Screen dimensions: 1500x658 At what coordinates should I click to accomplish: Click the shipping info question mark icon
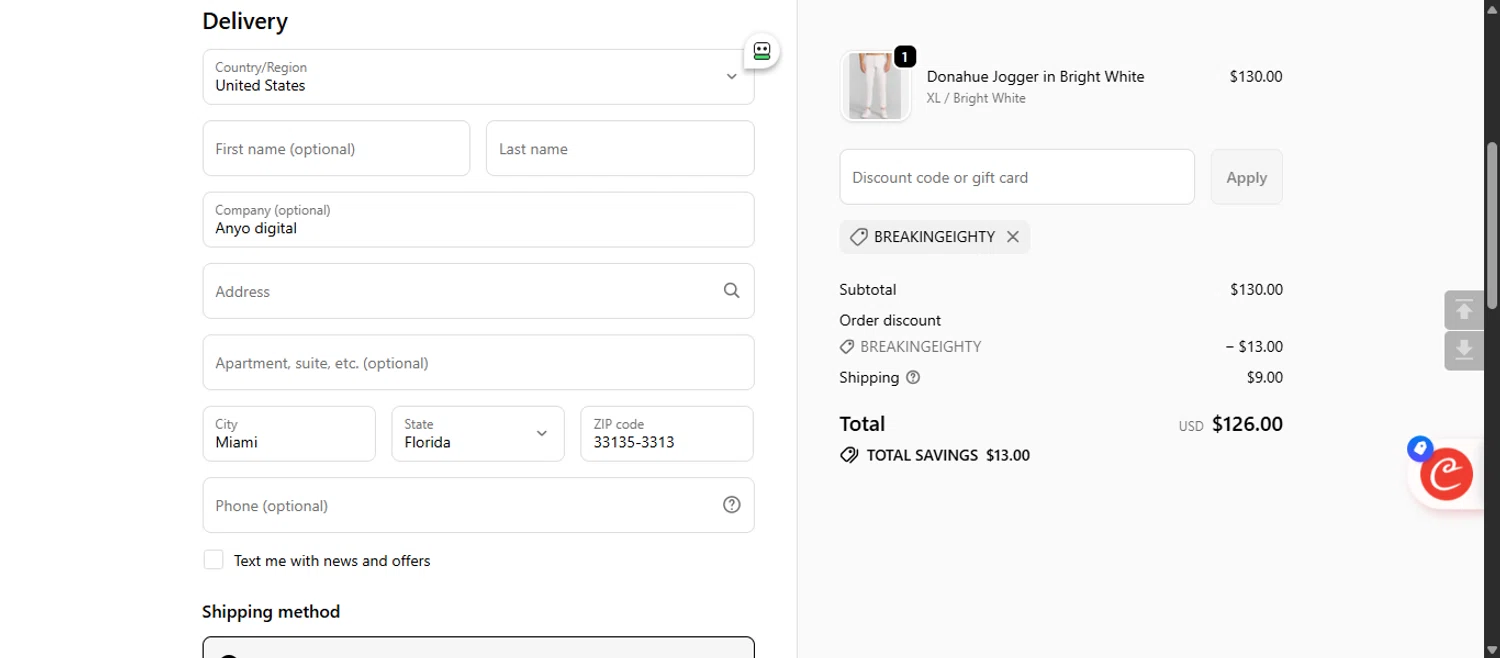click(x=912, y=378)
